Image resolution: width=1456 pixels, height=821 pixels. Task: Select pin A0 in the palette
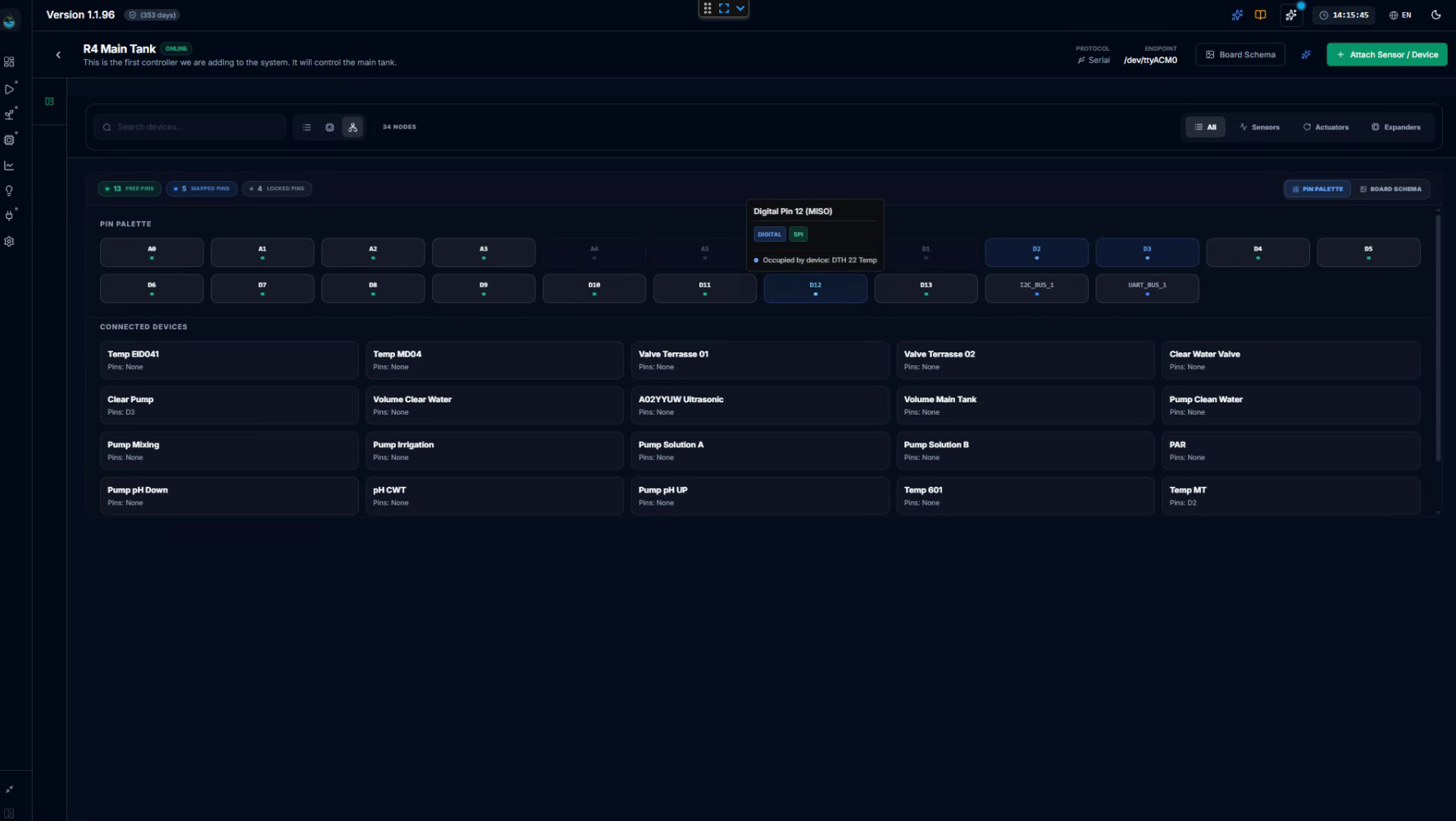coord(152,252)
